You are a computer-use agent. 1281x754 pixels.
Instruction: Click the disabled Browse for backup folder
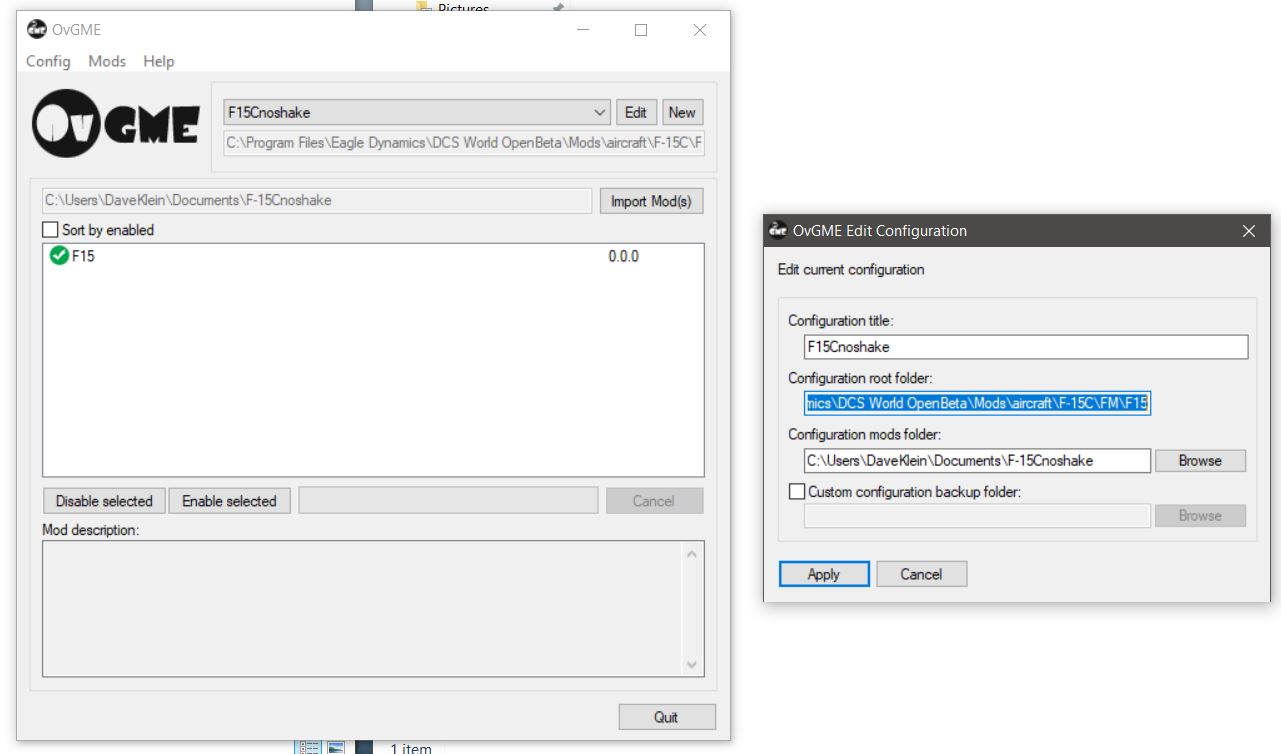click(x=1200, y=516)
